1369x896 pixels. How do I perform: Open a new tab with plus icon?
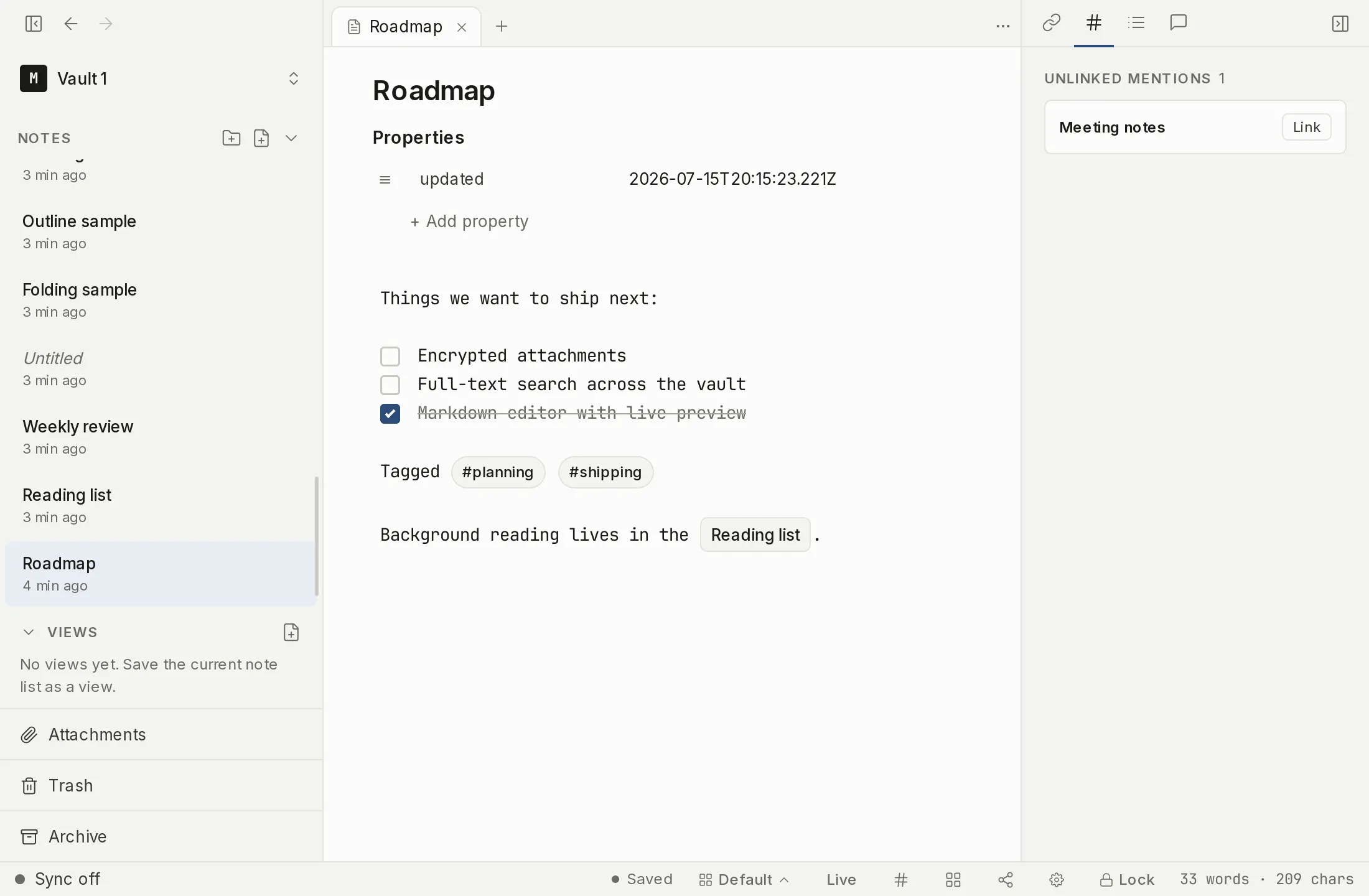(x=502, y=26)
